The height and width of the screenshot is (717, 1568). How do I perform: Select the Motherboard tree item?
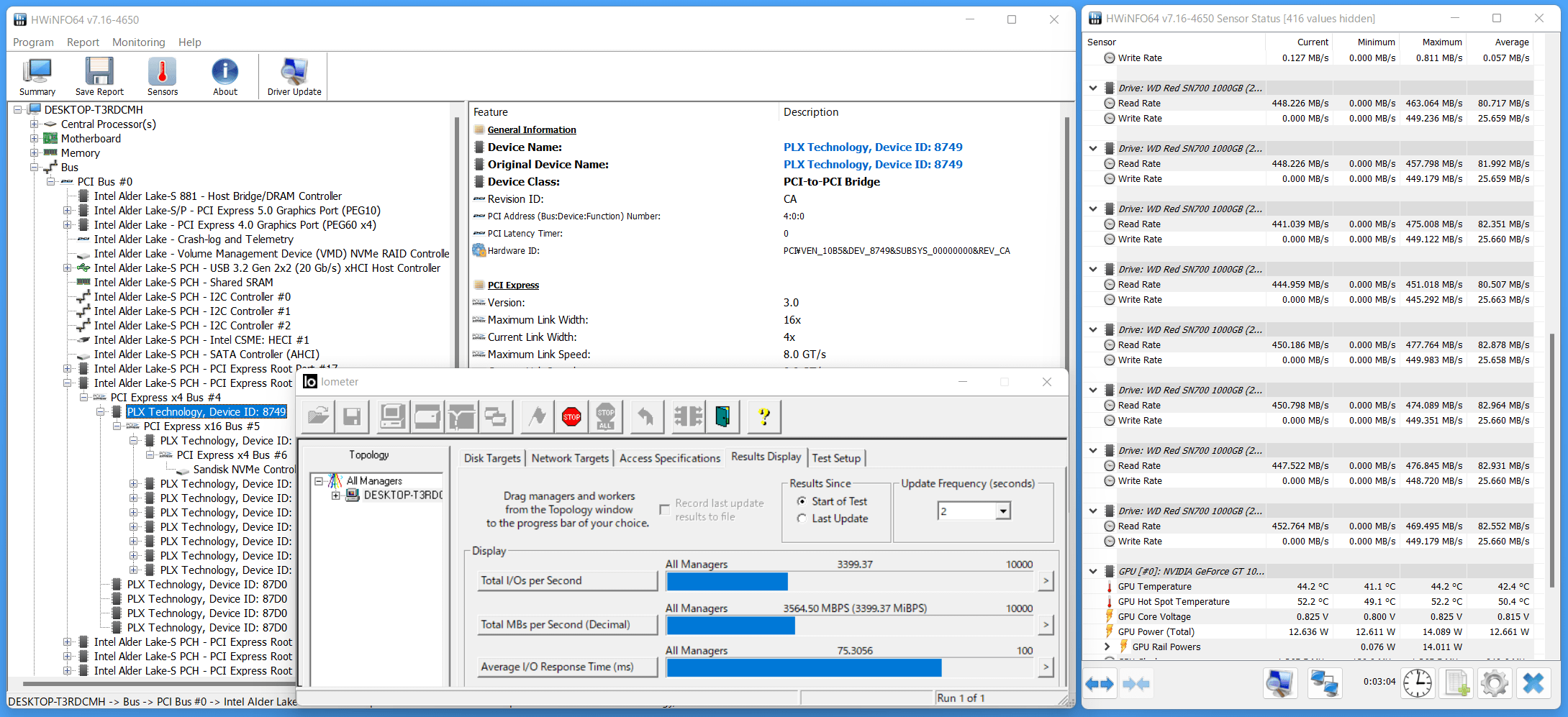pos(91,139)
